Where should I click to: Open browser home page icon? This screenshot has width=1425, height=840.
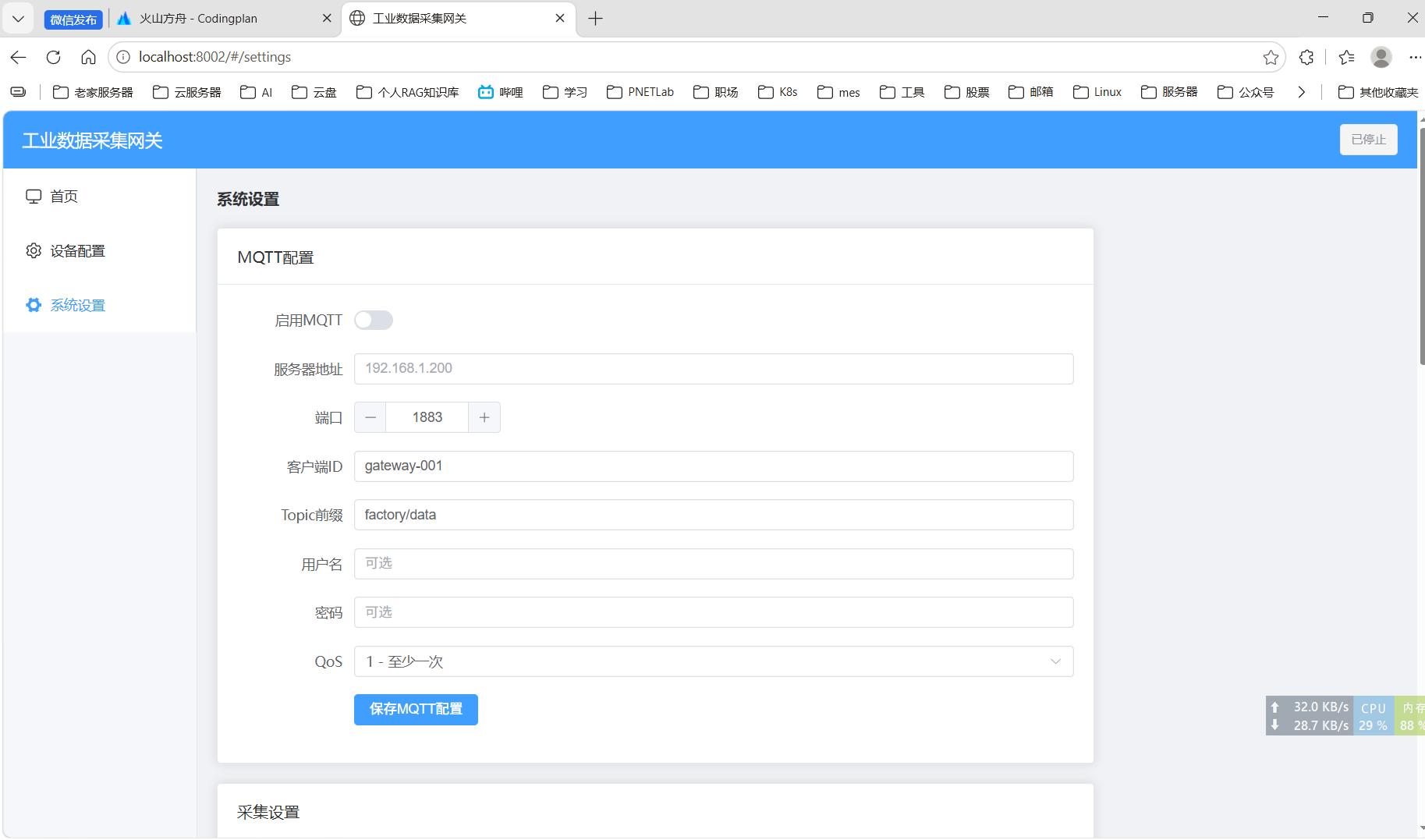pos(88,57)
